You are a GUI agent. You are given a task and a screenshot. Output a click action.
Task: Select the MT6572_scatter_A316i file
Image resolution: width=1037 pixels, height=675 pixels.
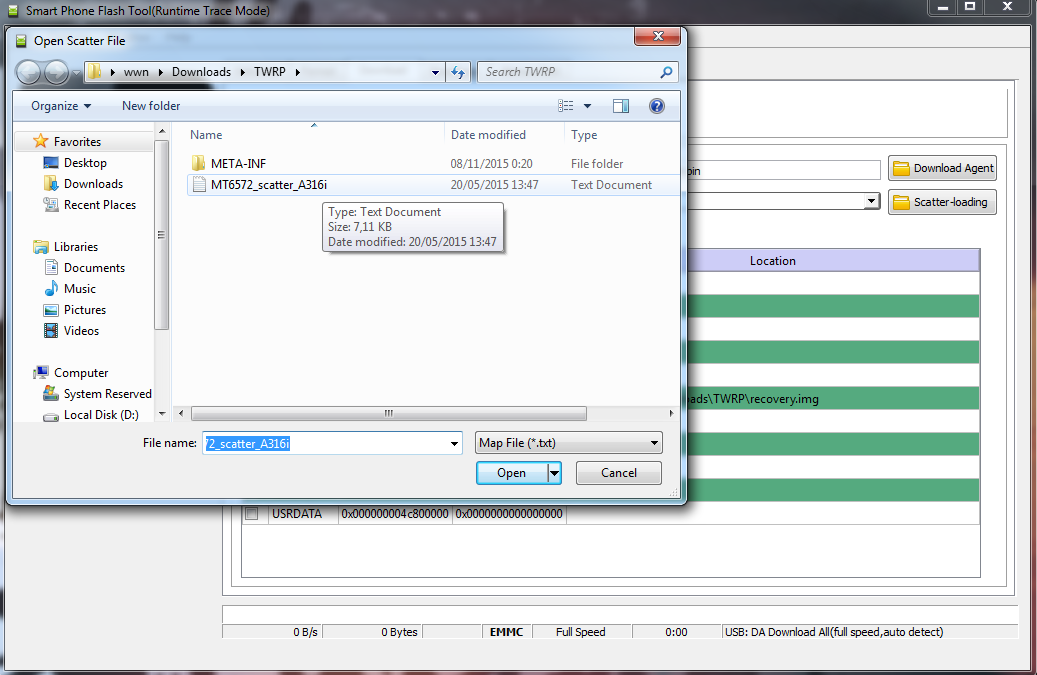coord(269,184)
